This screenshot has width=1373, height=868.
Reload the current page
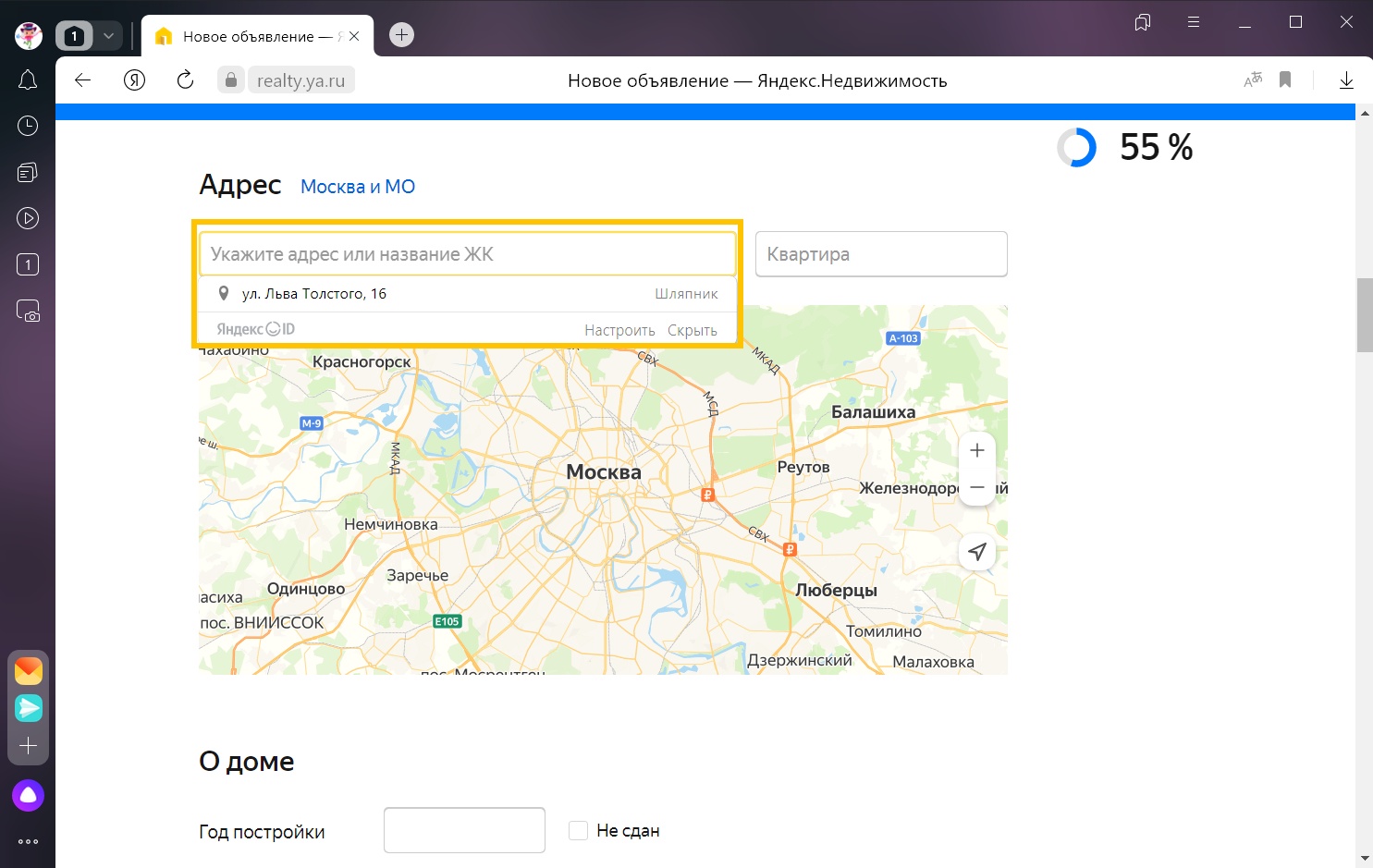coord(185,80)
